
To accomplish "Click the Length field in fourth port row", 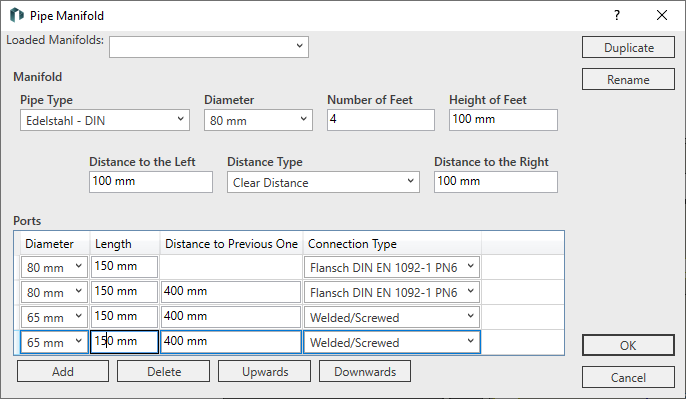I will (124, 342).
